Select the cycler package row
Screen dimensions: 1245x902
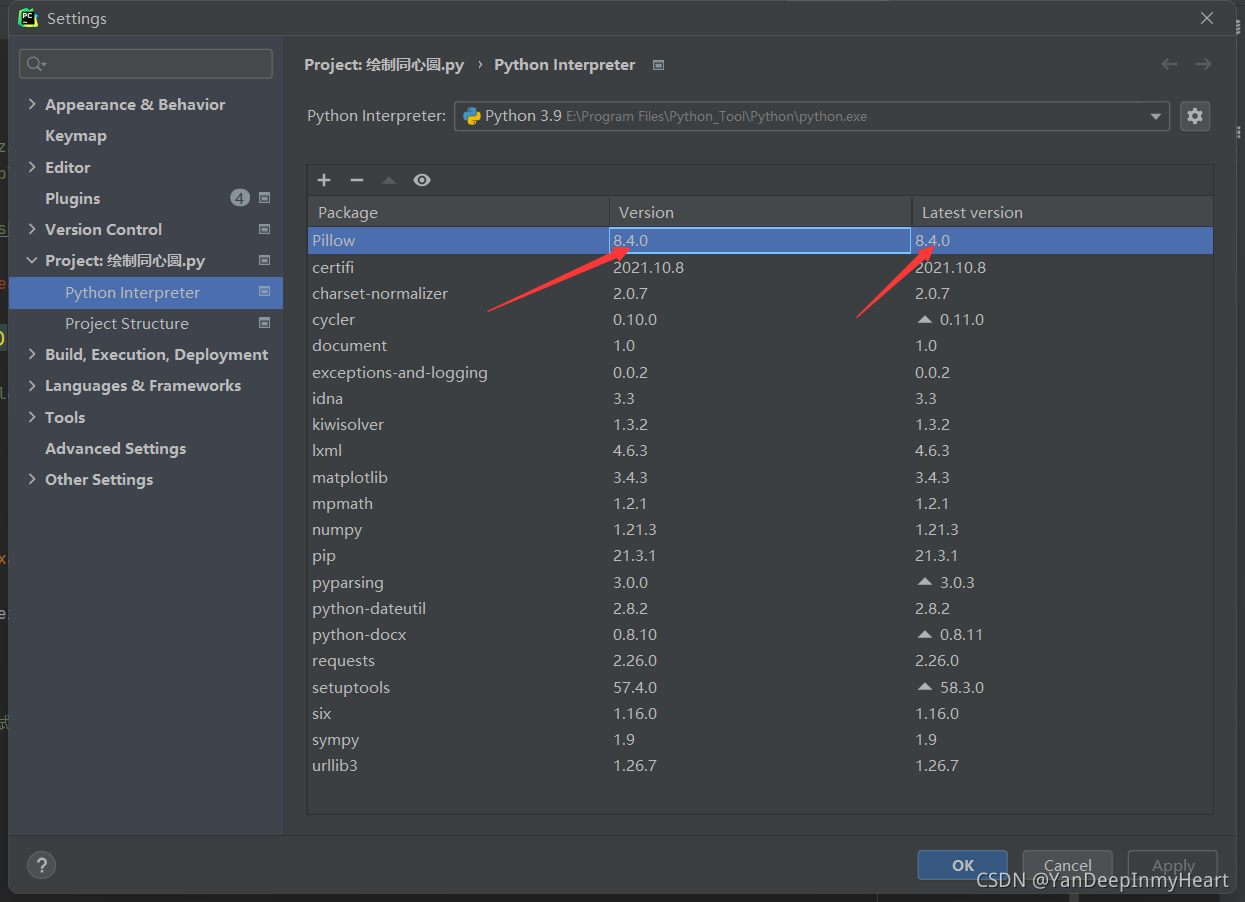pos(760,319)
